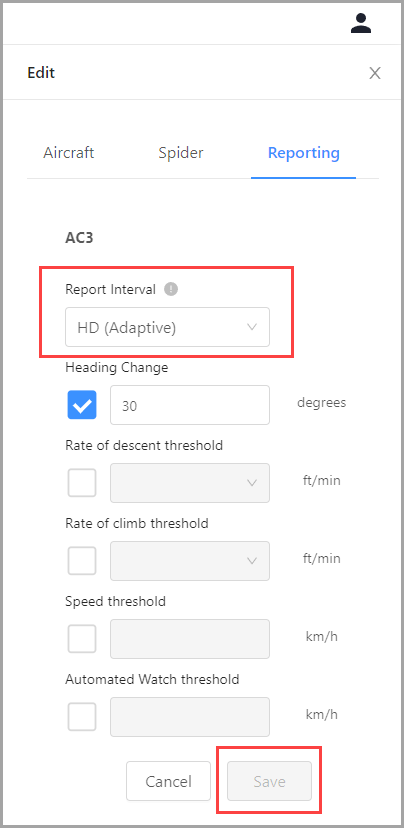Image resolution: width=404 pixels, height=828 pixels.
Task: Switch to the Spider tab
Action: pos(181,153)
